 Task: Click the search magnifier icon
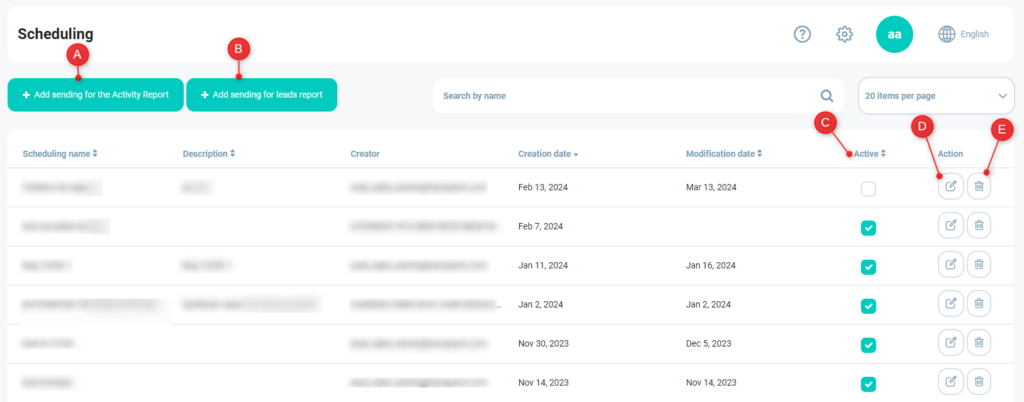(x=827, y=96)
